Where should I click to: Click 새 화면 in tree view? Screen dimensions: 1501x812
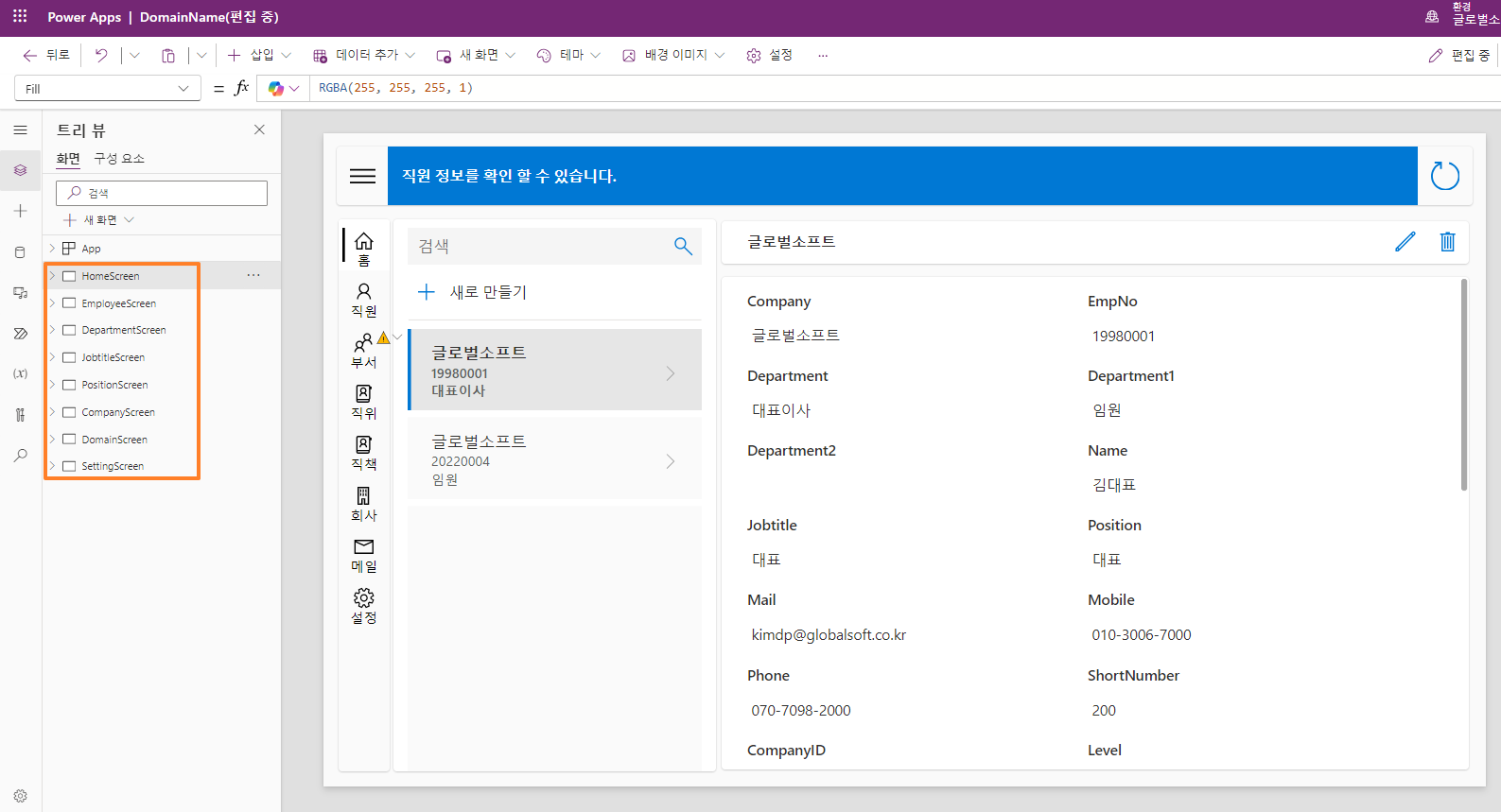click(x=98, y=219)
